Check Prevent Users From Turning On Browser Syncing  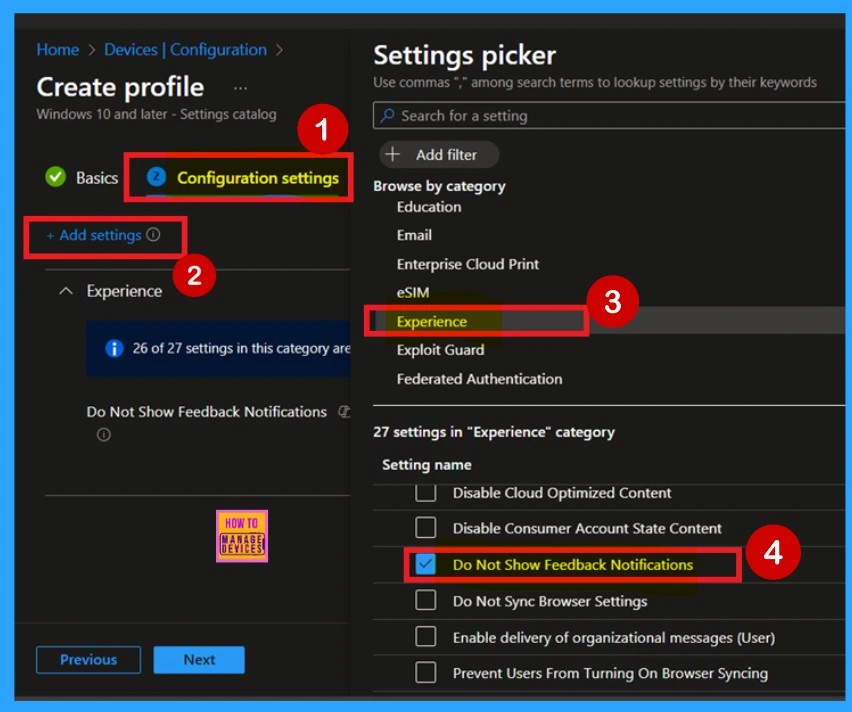tap(425, 673)
